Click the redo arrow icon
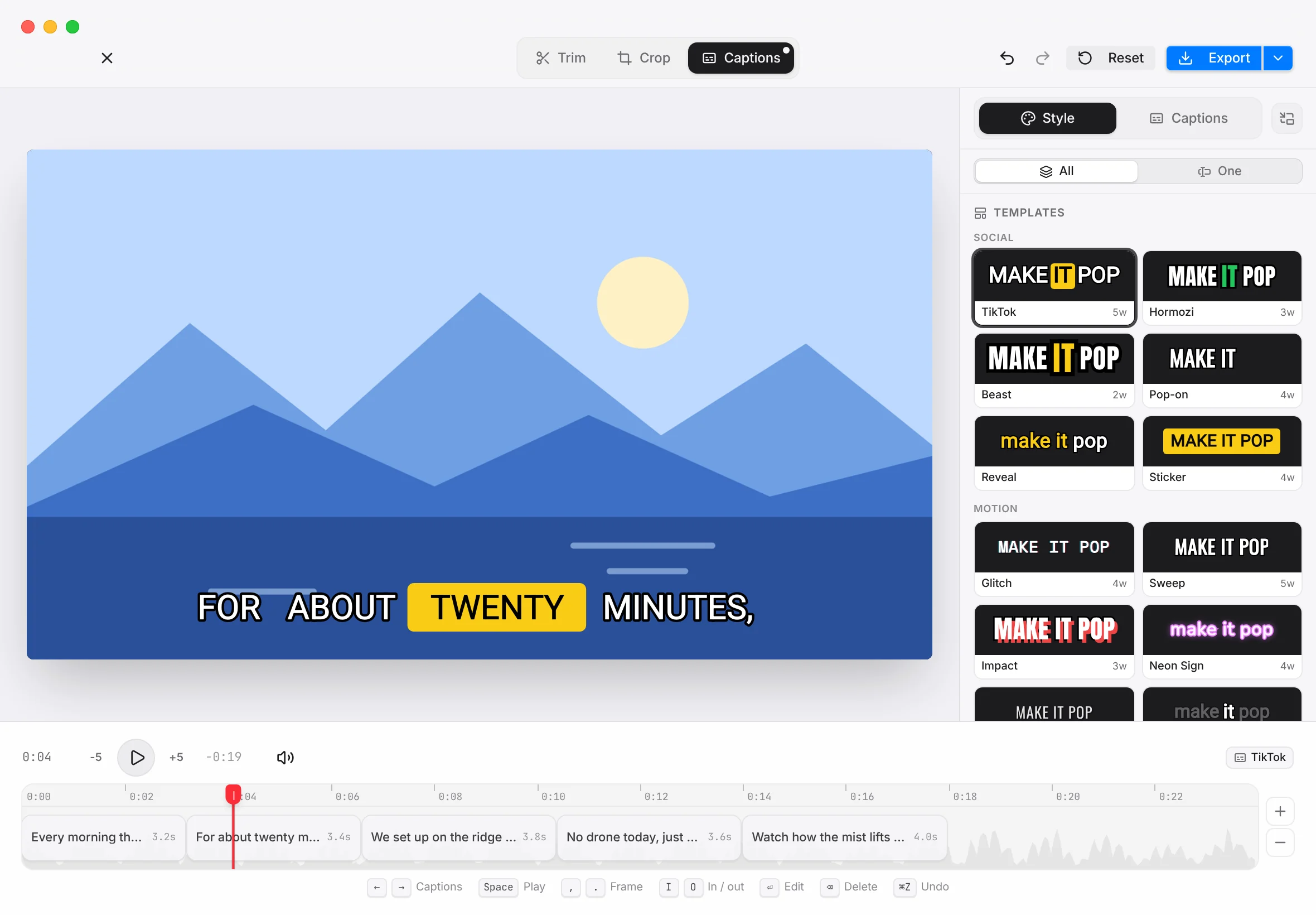Viewport: 1316px width, 915px height. click(x=1043, y=58)
